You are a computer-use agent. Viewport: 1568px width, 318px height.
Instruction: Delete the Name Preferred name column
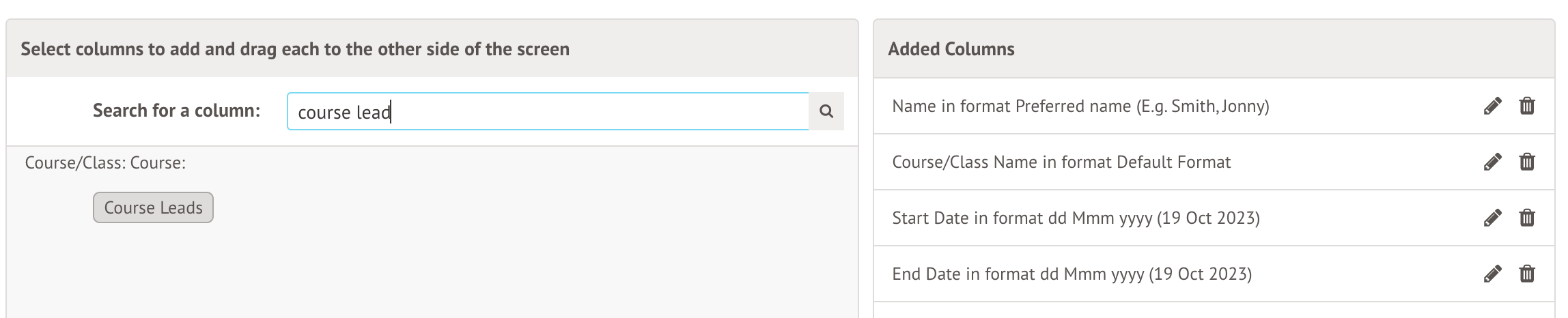[1527, 106]
